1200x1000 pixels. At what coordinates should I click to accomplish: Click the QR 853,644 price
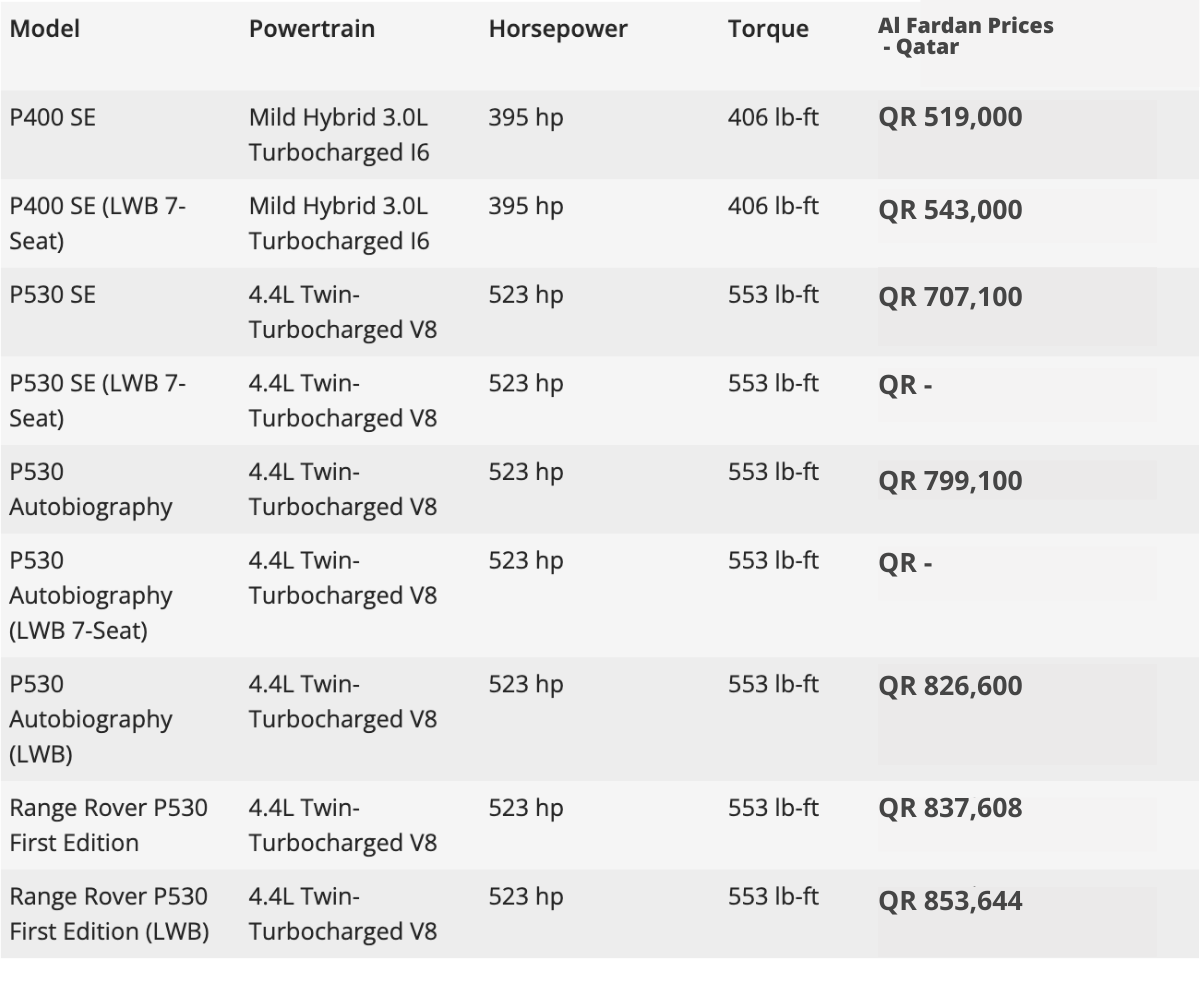pyautogui.click(x=950, y=901)
